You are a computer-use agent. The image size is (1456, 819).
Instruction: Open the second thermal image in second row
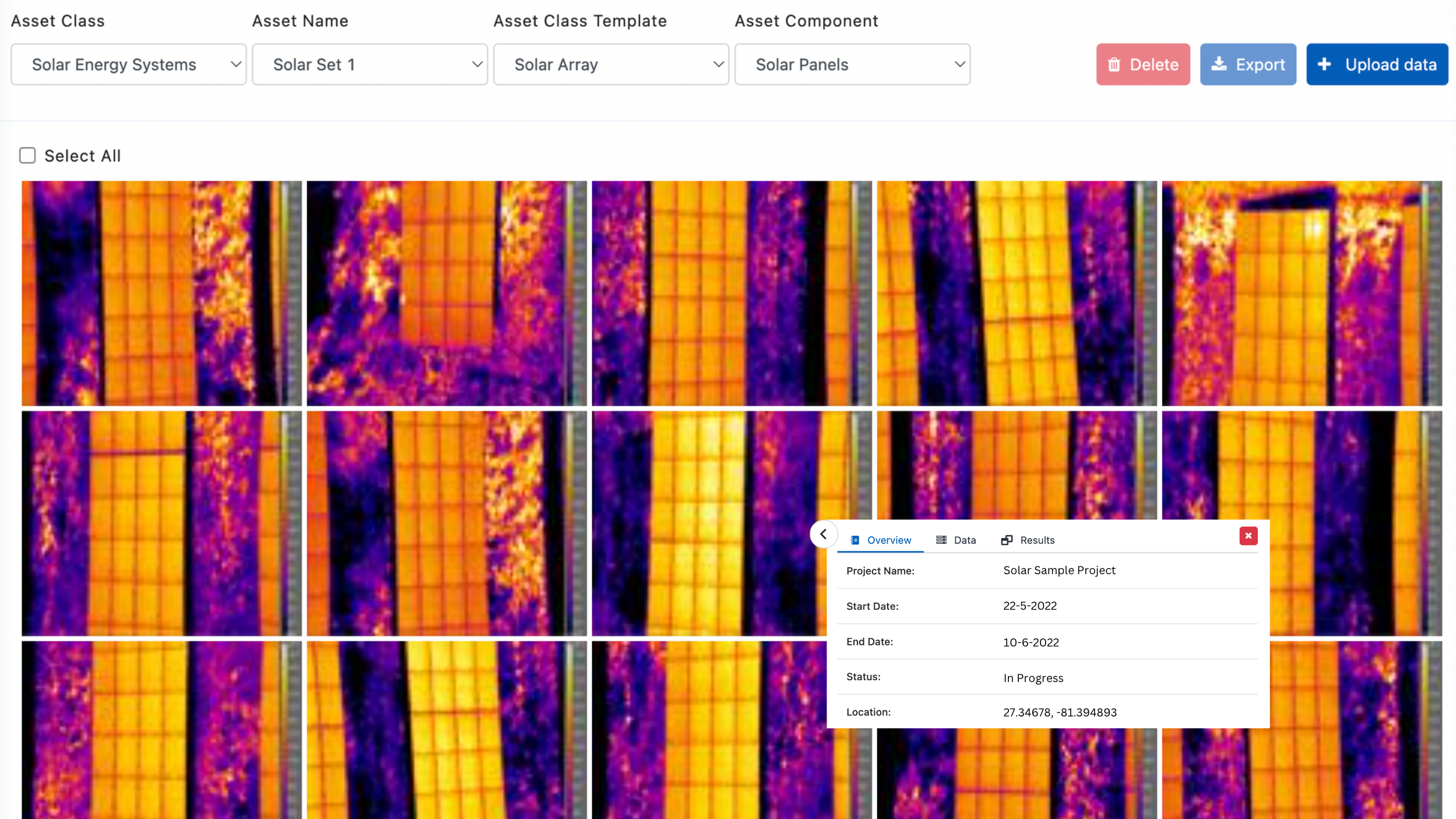(446, 523)
